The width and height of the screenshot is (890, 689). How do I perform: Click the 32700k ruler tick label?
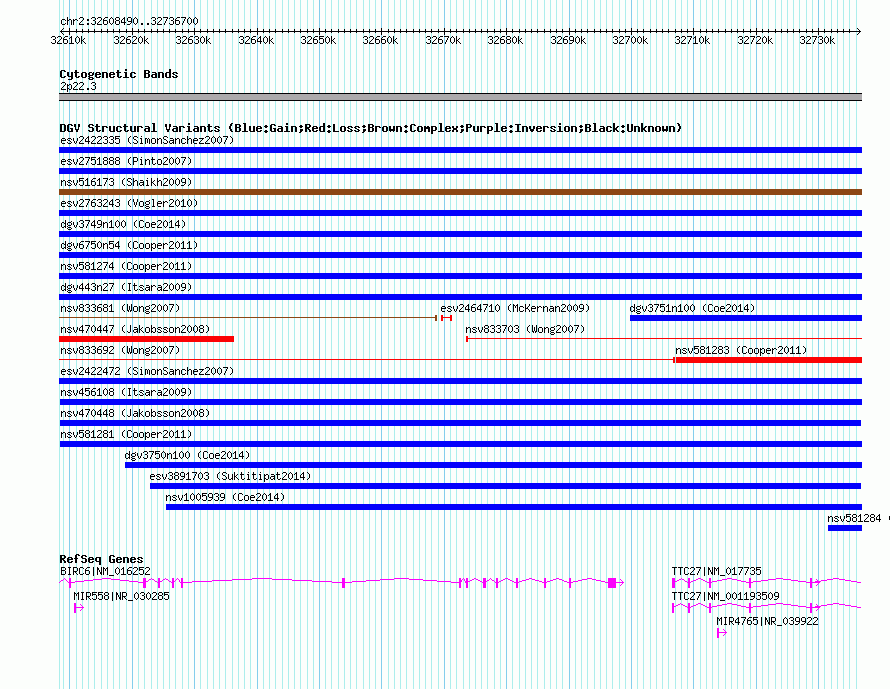pyautogui.click(x=630, y=40)
